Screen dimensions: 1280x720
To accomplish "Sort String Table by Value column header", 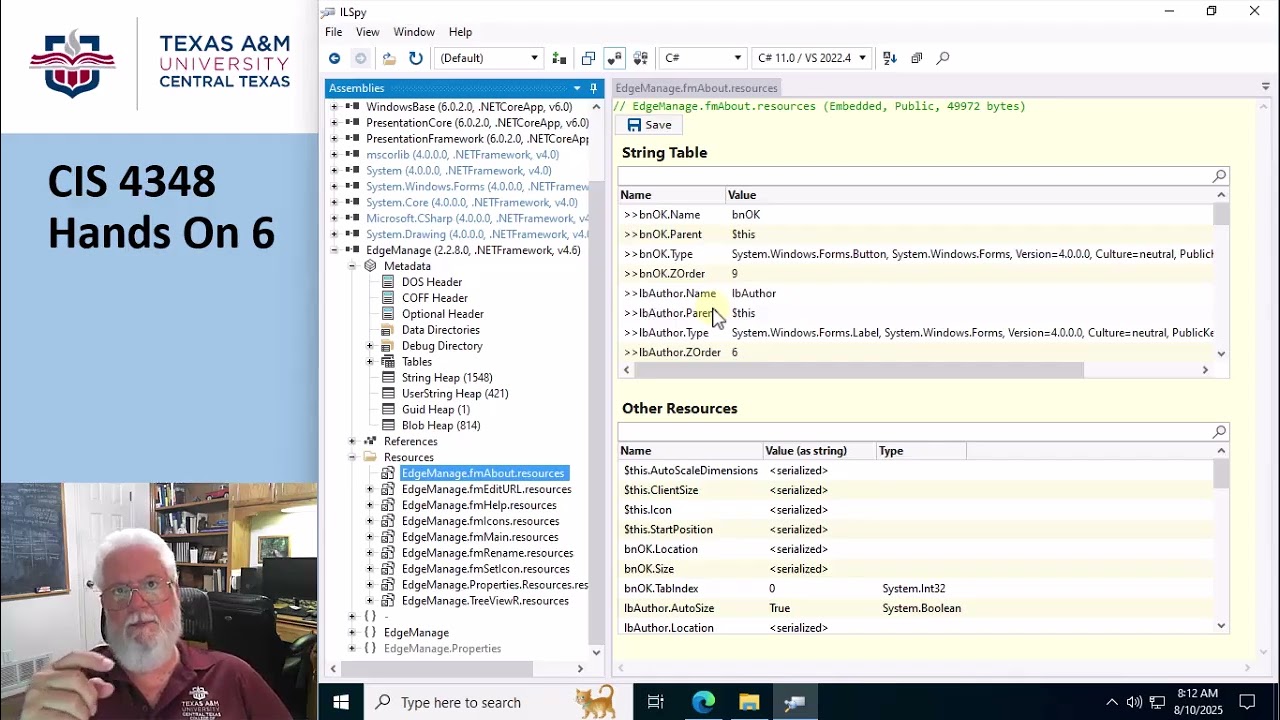I will pyautogui.click(x=970, y=195).
